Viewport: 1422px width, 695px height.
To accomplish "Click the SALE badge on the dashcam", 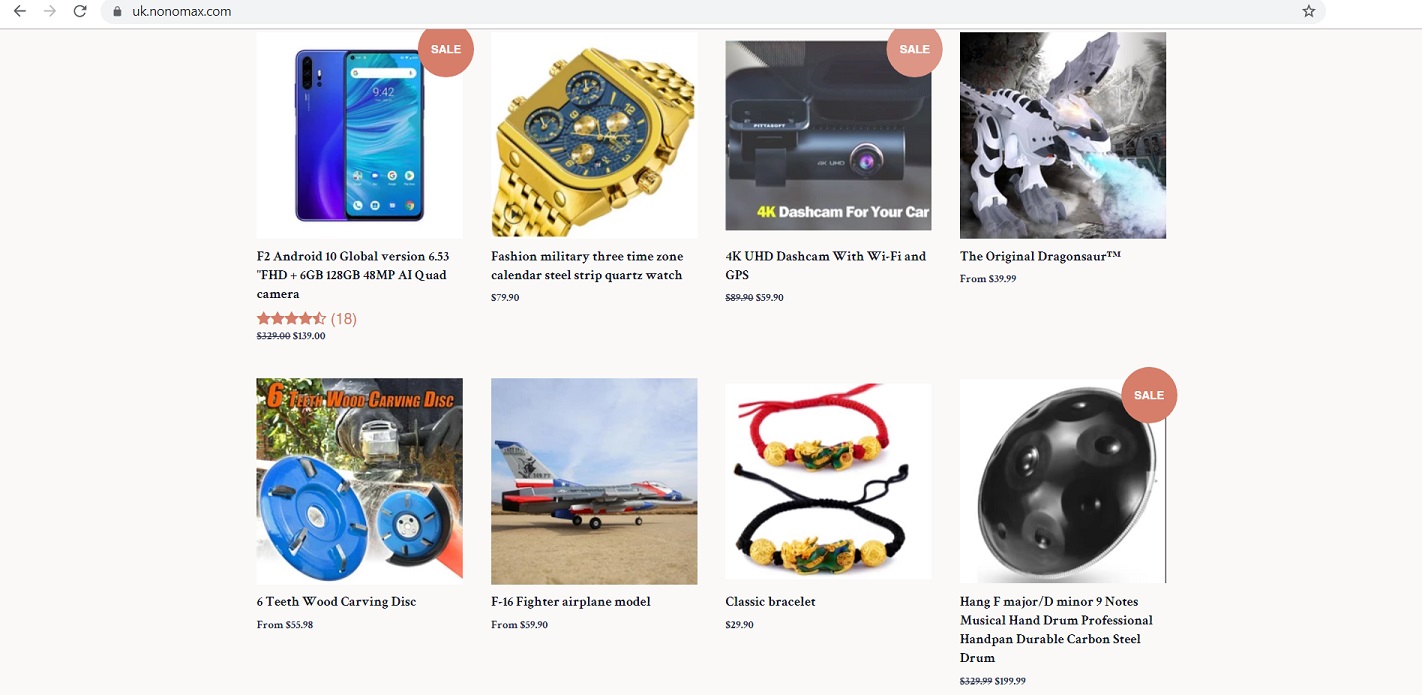I will point(914,49).
